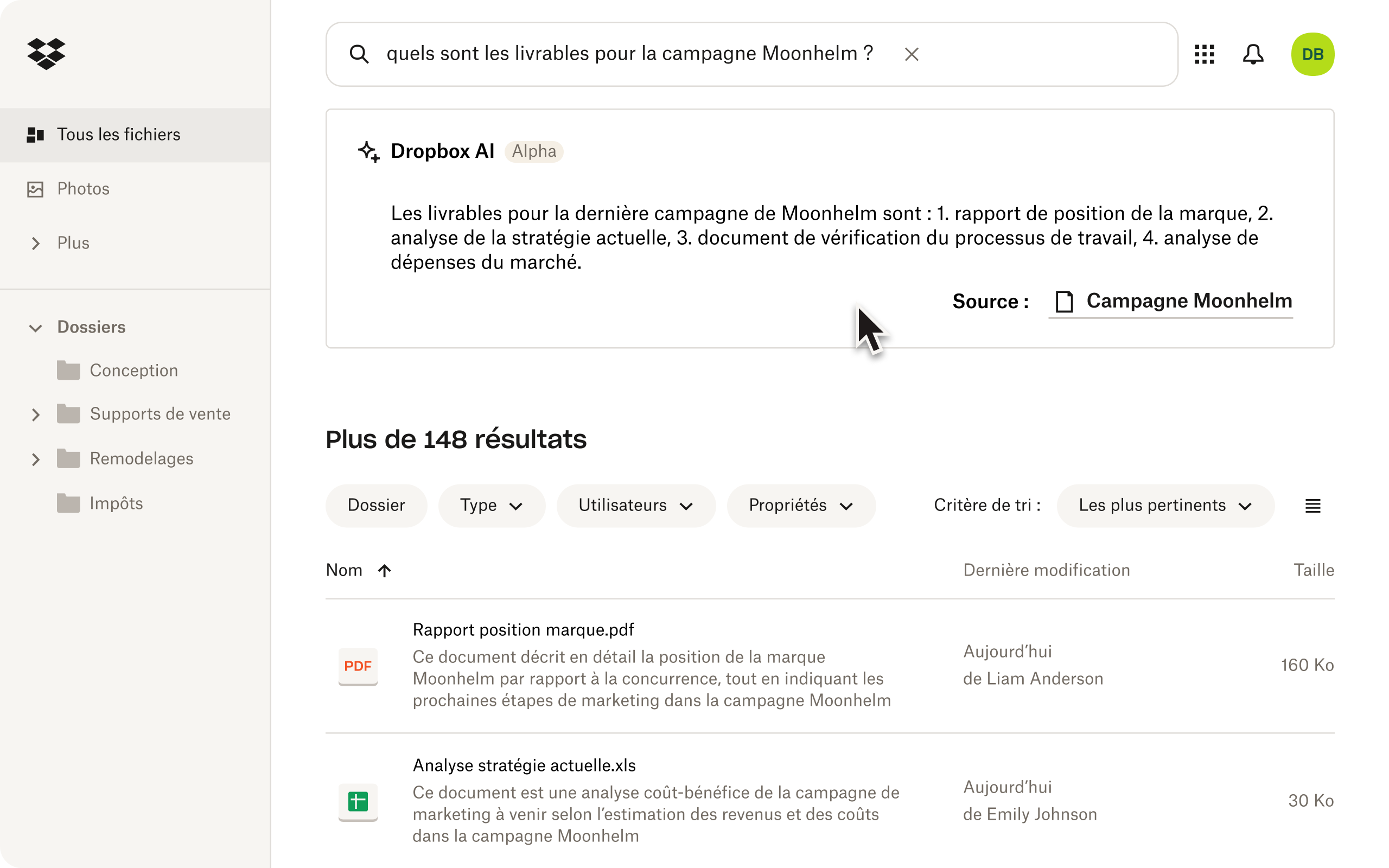Viewport: 1389px width, 868px height.
Task: Click the Dropbox AI title
Action: tap(443, 151)
